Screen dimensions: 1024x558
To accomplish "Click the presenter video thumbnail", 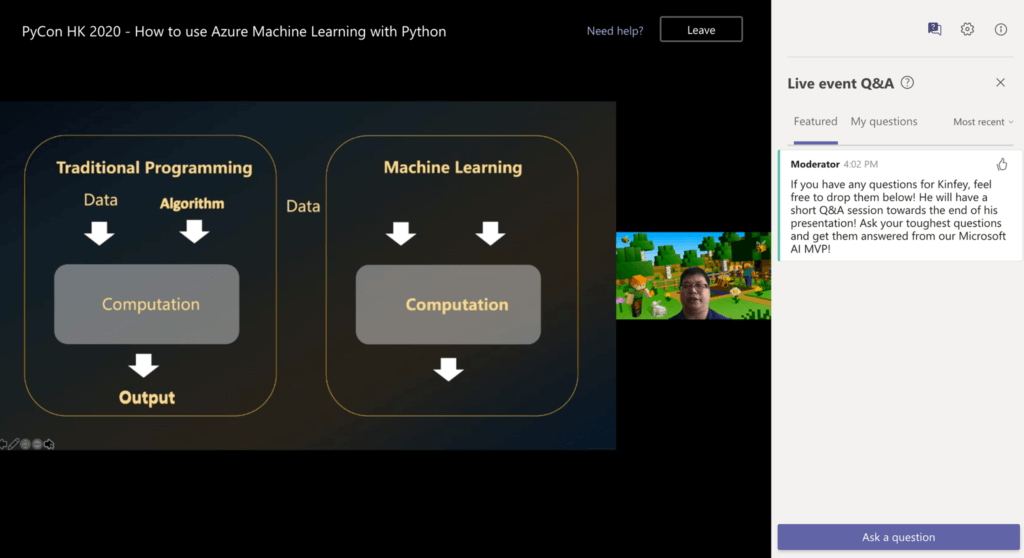I will pyautogui.click(x=693, y=275).
